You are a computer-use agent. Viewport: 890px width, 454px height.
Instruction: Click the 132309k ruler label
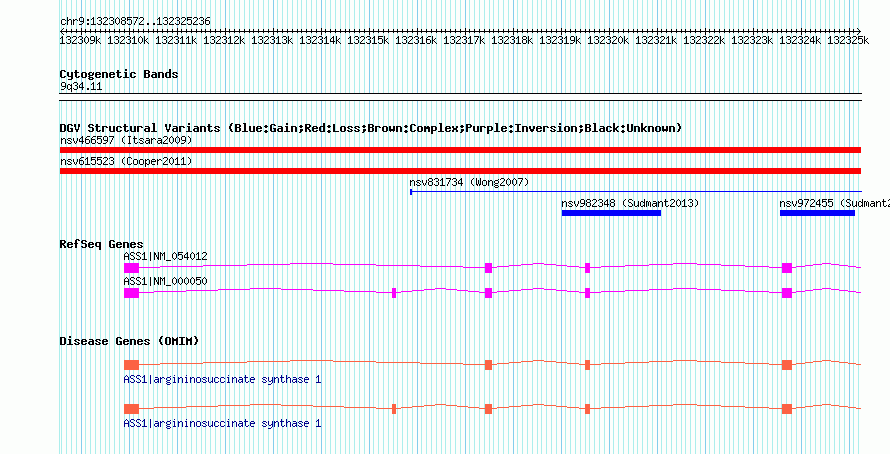point(81,40)
